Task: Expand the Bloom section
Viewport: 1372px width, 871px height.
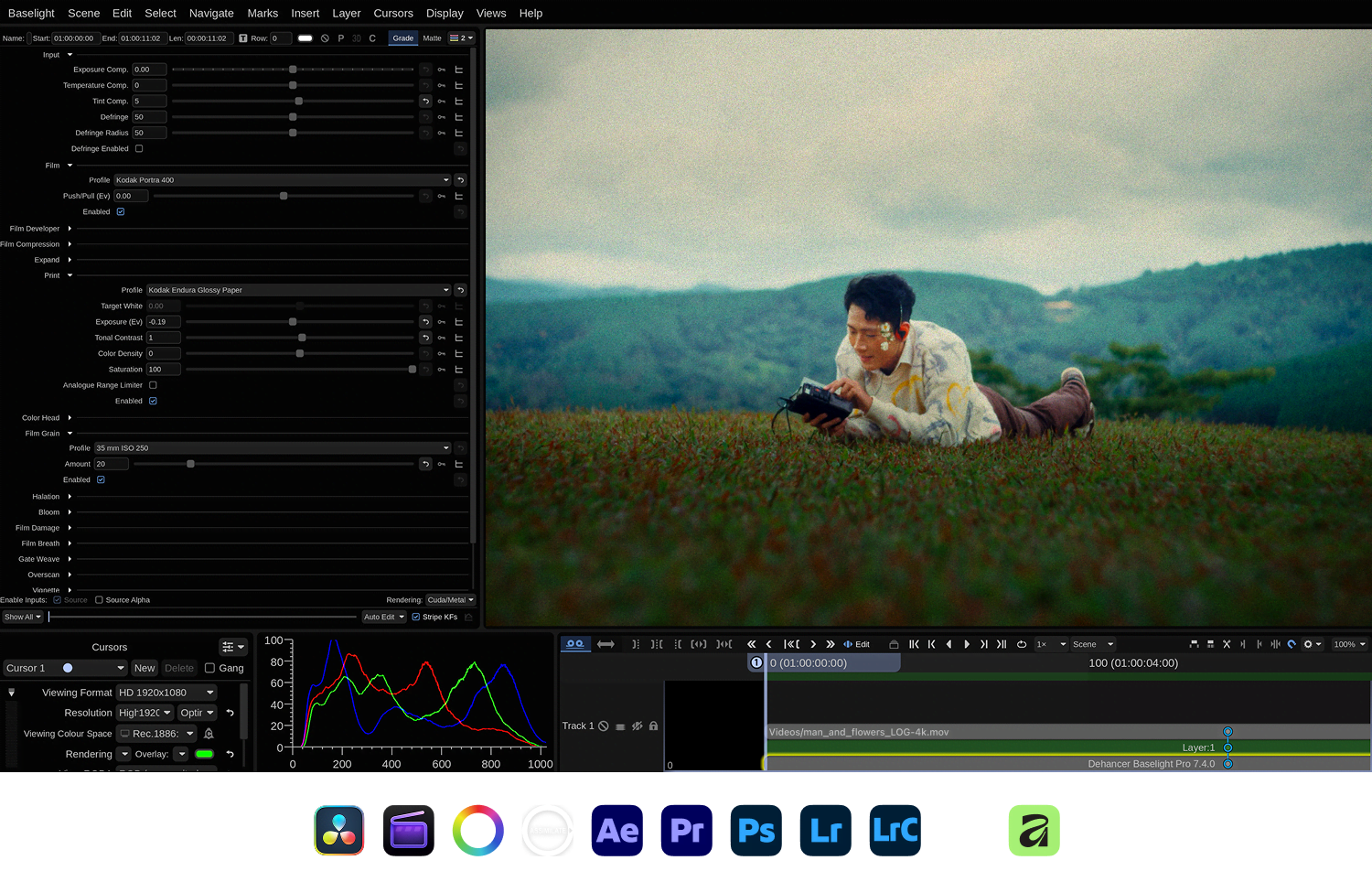Action: [70, 512]
